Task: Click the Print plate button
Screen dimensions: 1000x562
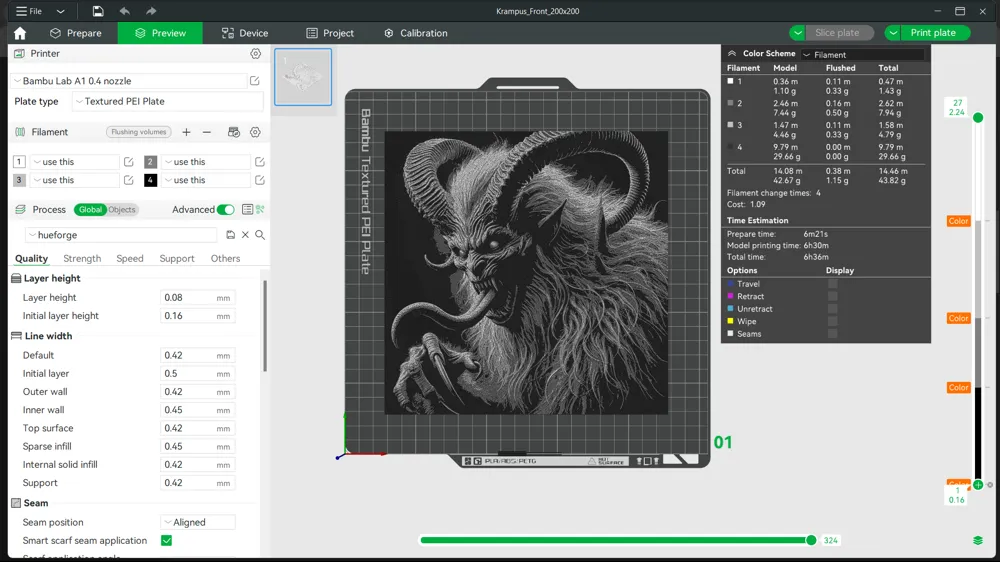Action: (x=933, y=33)
